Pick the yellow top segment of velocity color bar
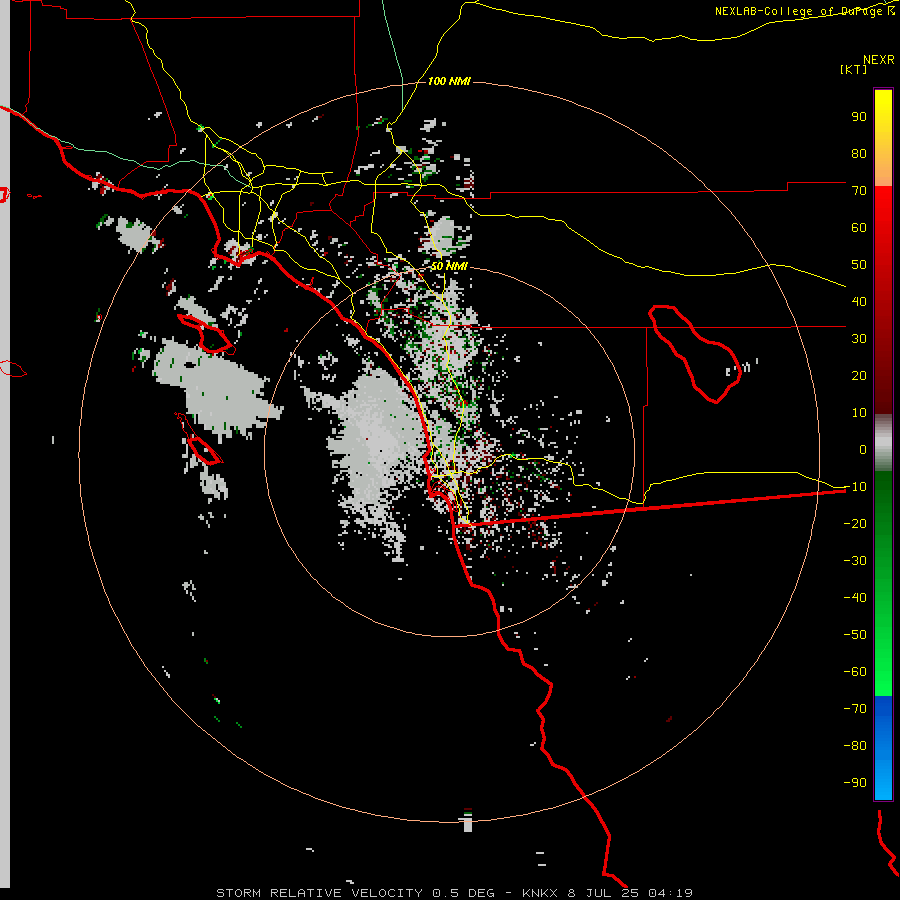Image resolution: width=900 pixels, height=900 pixels. coord(883,138)
